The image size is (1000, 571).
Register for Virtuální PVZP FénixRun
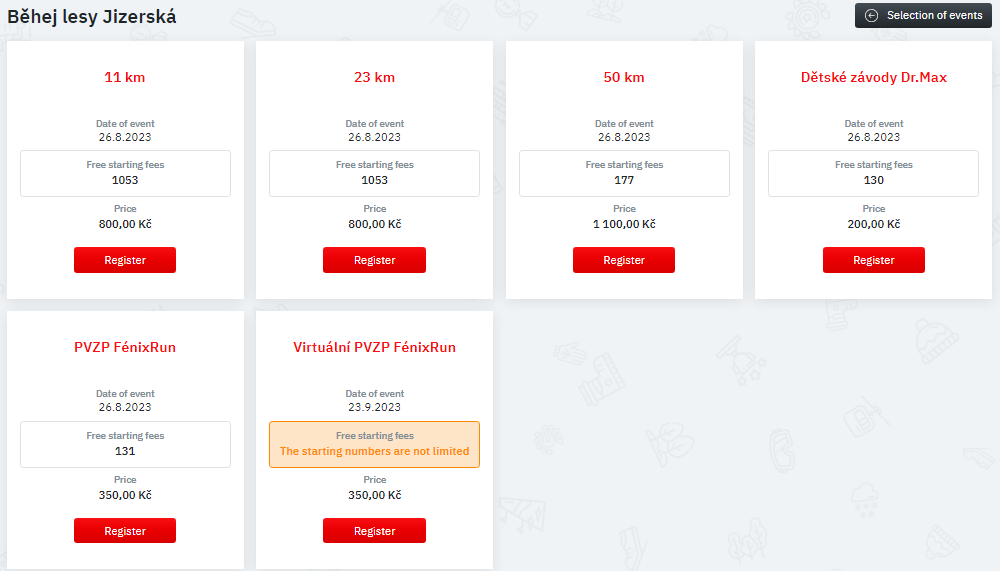pyautogui.click(x=374, y=530)
